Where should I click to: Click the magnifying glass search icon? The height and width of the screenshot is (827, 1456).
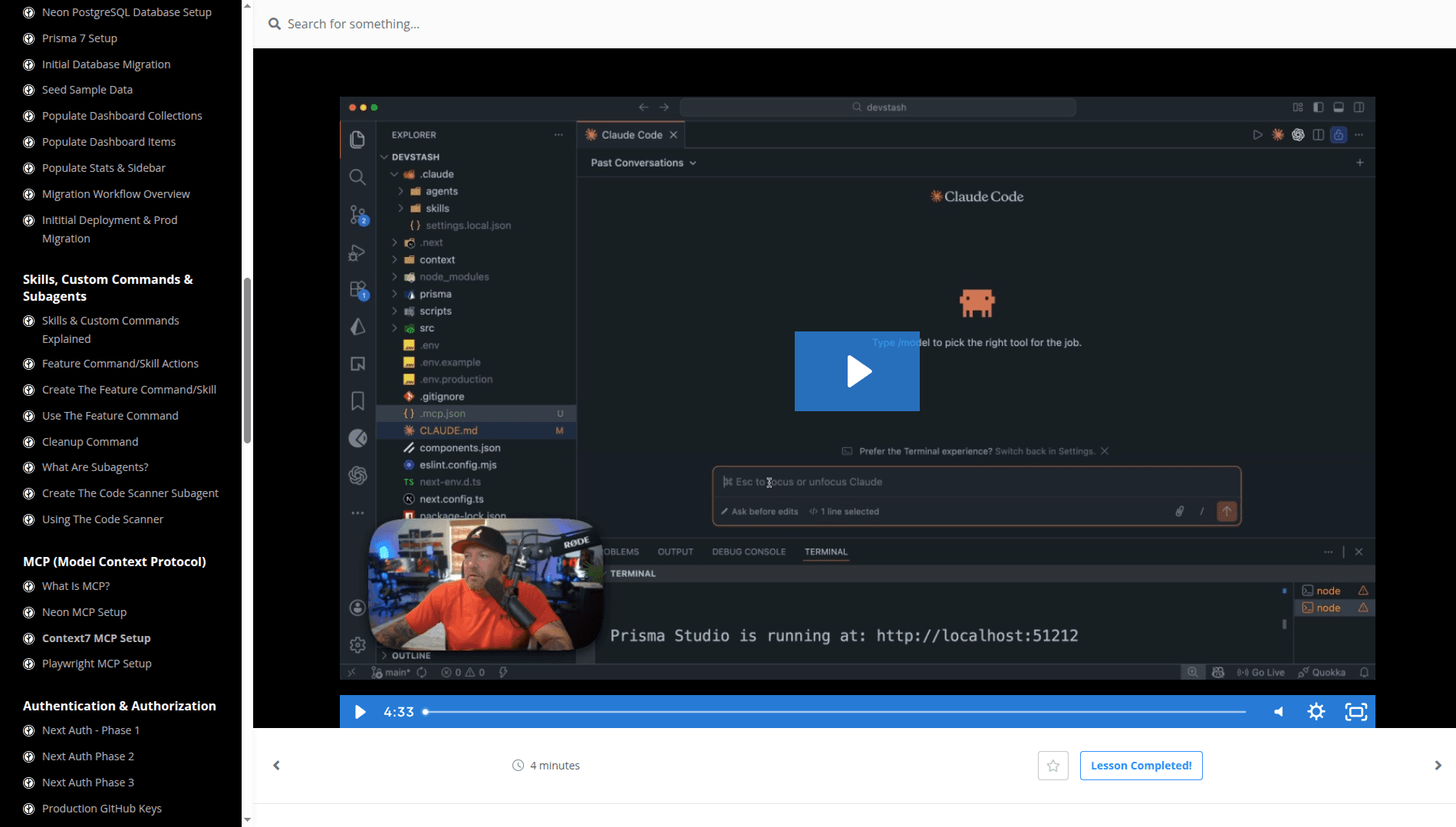274,24
